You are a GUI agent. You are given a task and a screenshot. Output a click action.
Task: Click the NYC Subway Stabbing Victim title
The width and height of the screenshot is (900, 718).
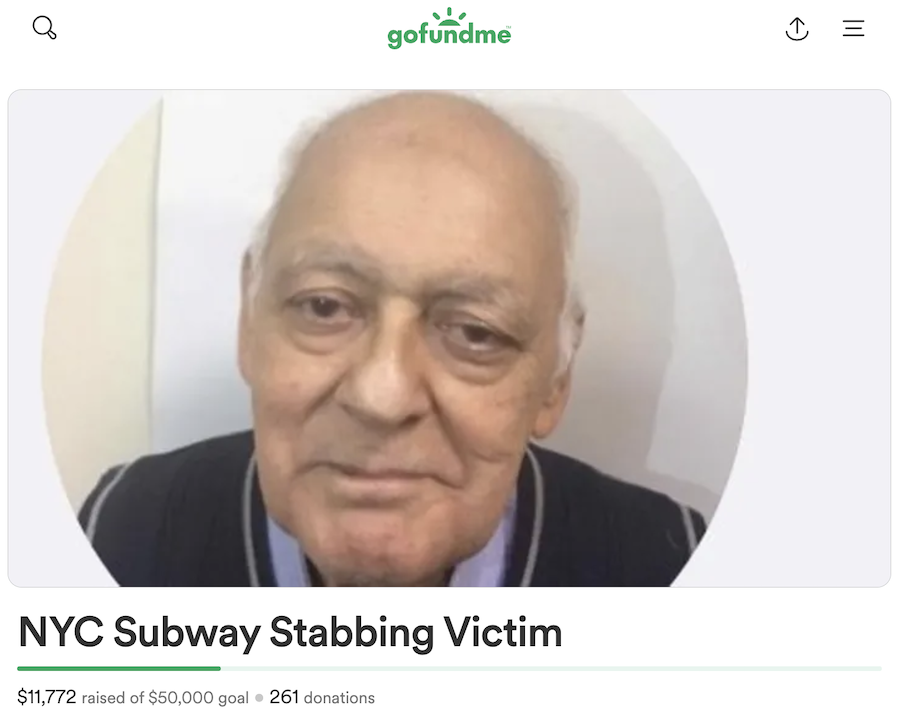[290, 632]
